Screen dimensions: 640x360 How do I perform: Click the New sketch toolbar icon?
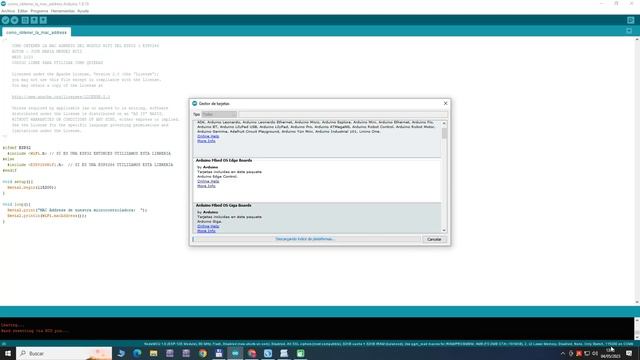(25, 20)
